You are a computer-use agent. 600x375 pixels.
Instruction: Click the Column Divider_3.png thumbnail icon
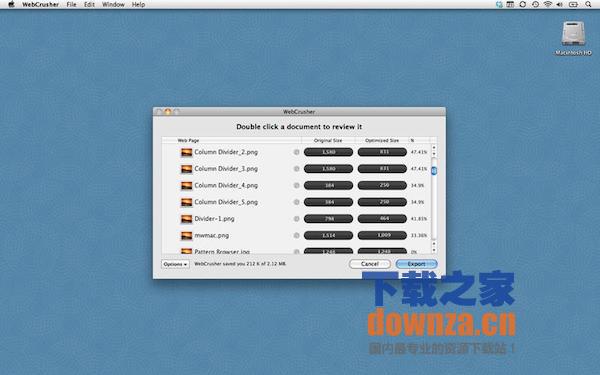tap(186, 169)
